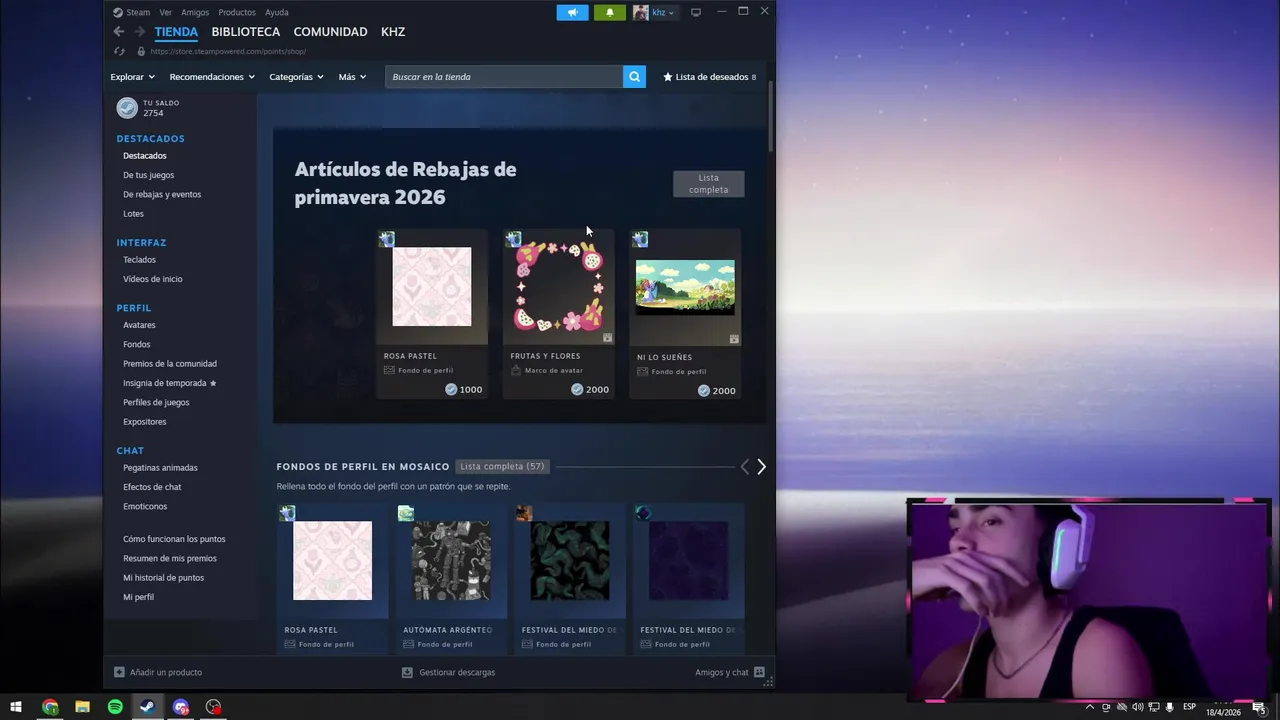Click the Steam points coin icon
This screenshot has width=1280, height=720.
pyautogui.click(x=127, y=108)
